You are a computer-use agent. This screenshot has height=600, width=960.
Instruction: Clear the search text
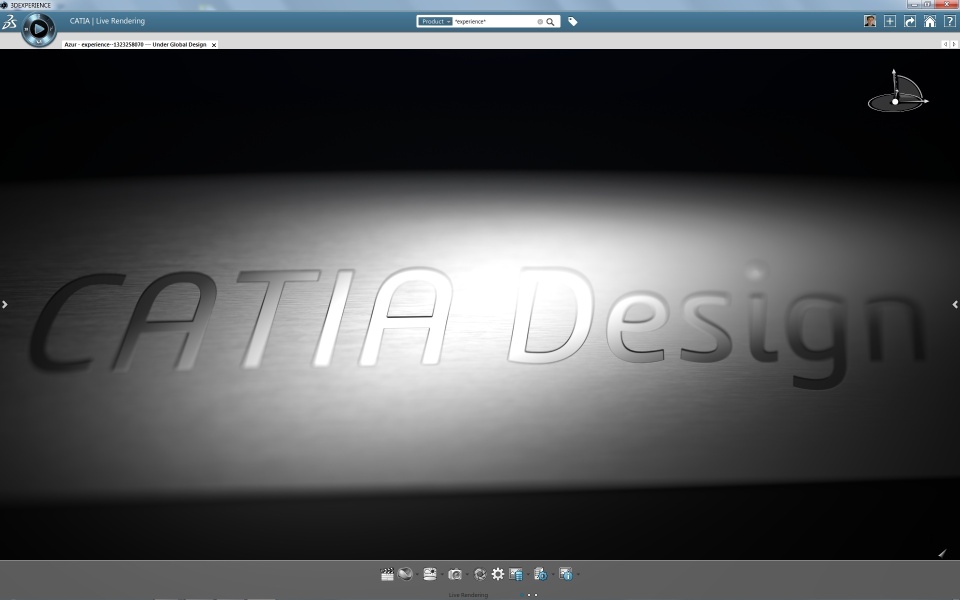point(540,21)
